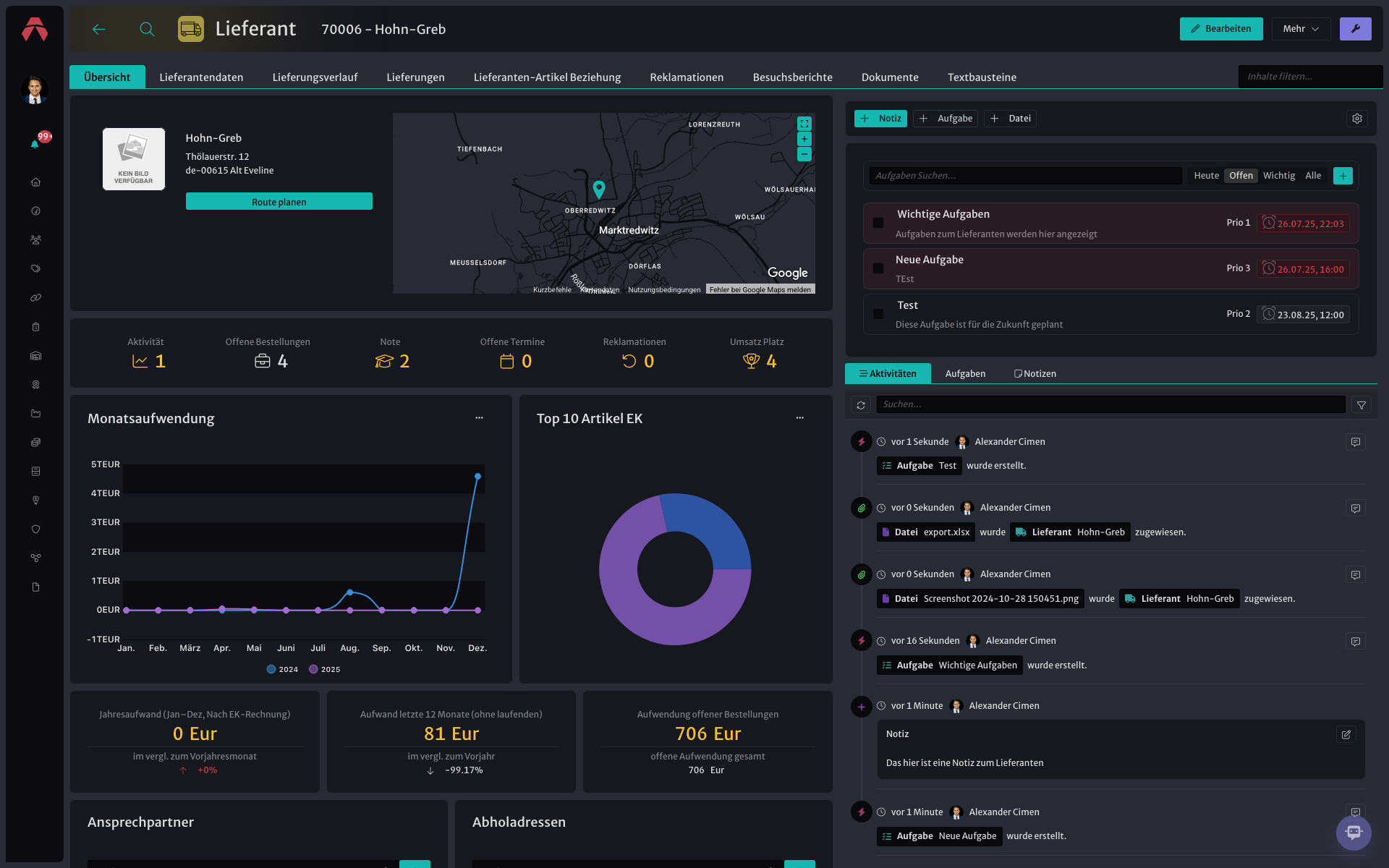Go back with the arrow icon
This screenshot has height=868, width=1389.
click(x=99, y=29)
